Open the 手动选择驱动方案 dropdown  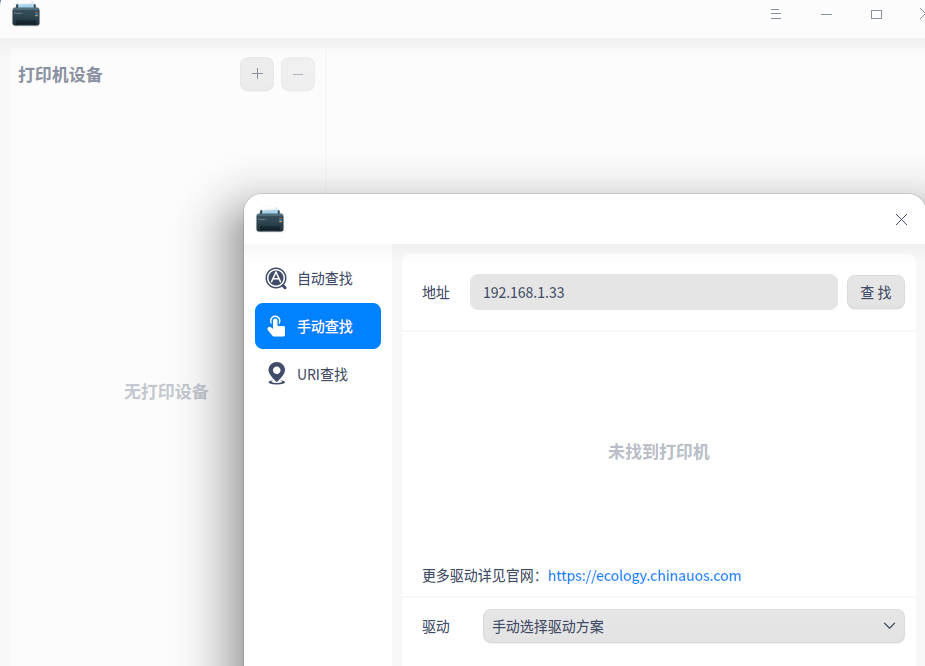click(692, 626)
